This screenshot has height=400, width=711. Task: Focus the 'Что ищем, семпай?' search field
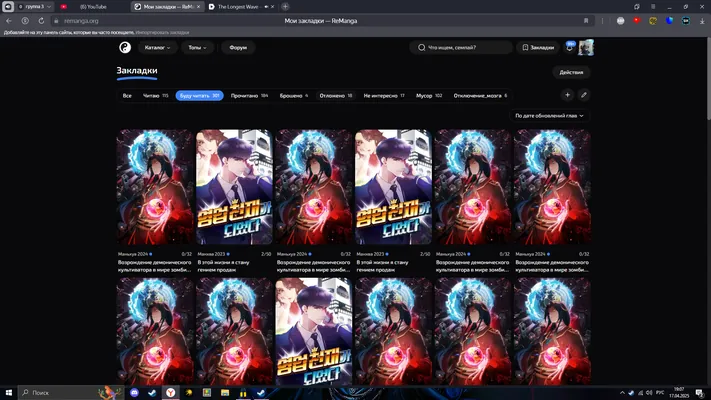(x=461, y=47)
